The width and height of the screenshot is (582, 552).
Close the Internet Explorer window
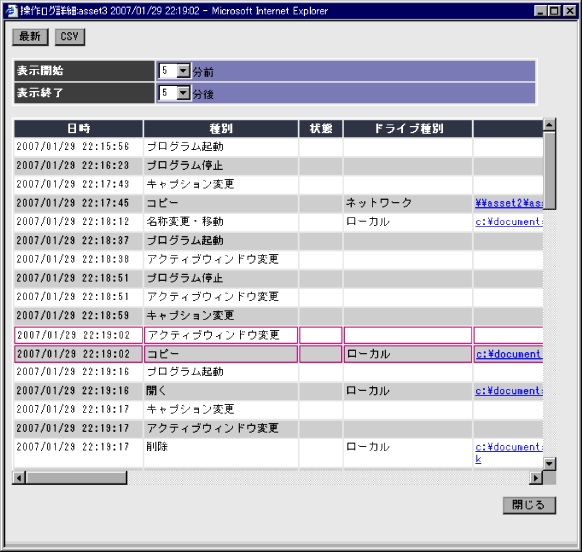tap(570, 11)
